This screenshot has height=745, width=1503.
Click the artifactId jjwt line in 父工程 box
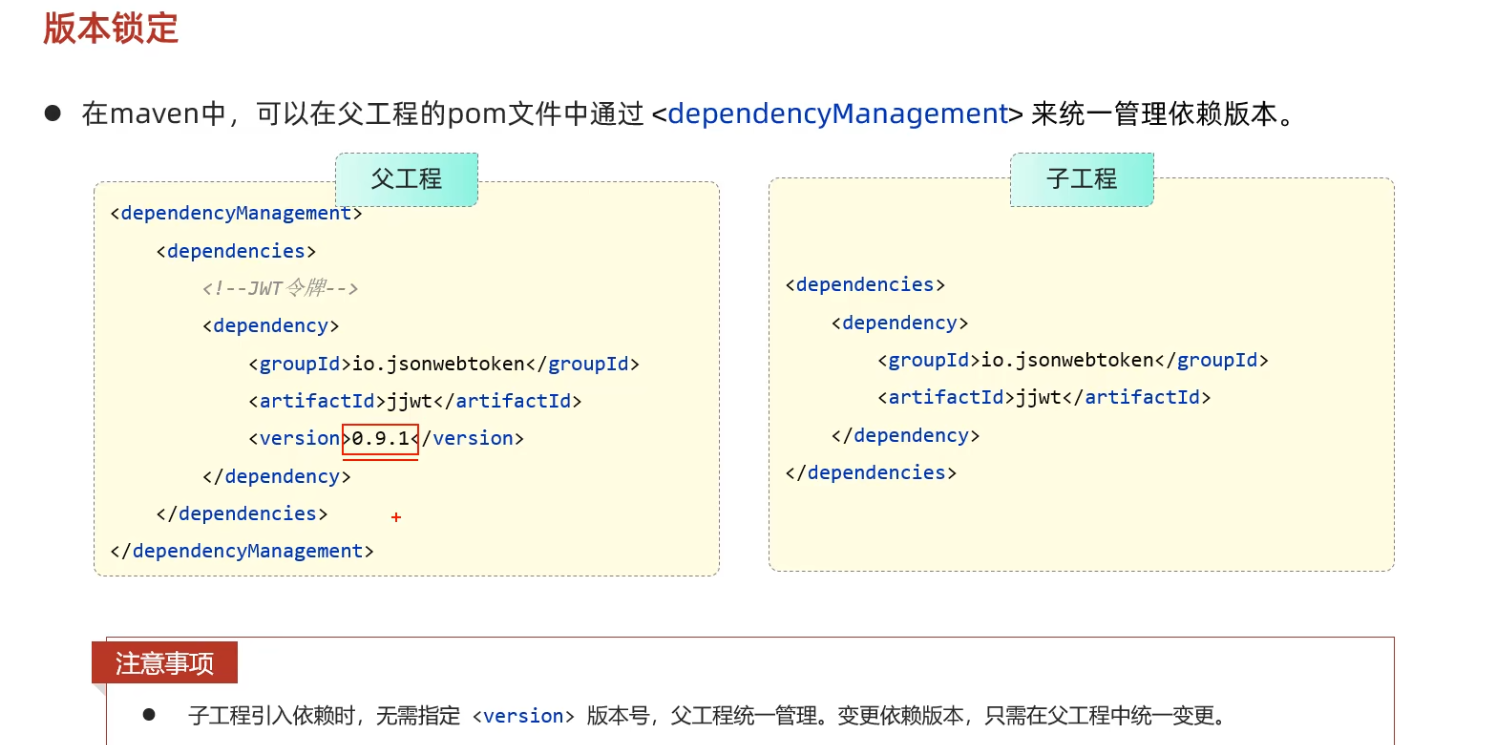[x=415, y=401]
